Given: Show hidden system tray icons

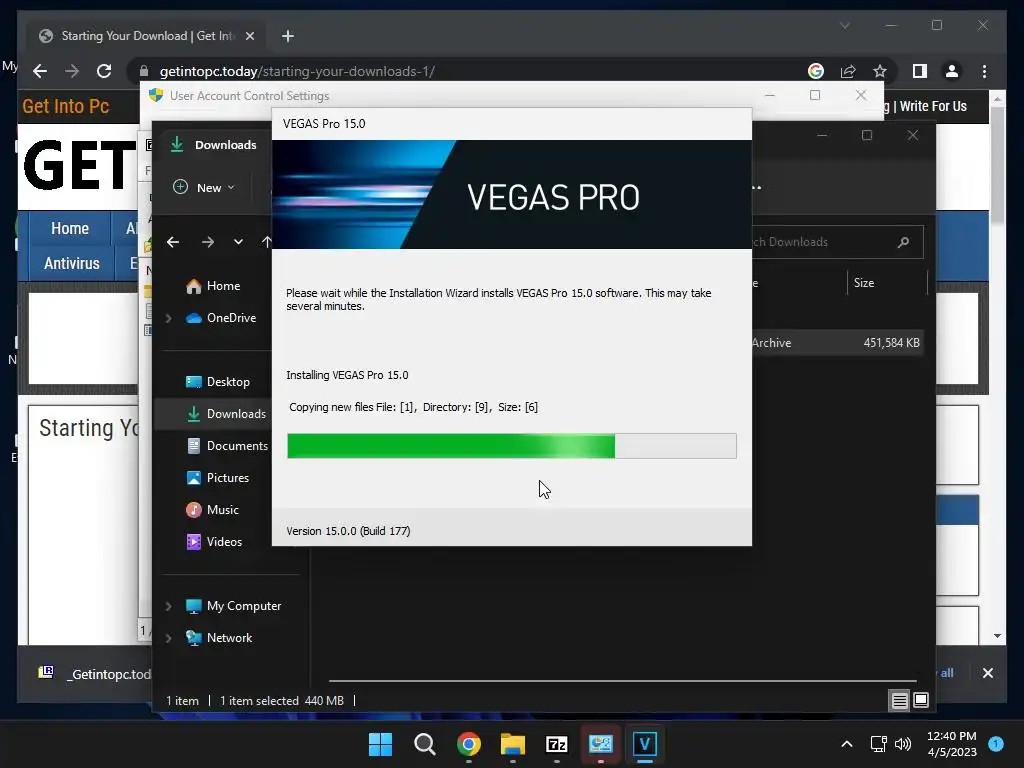Looking at the screenshot, I should (x=847, y=744).
